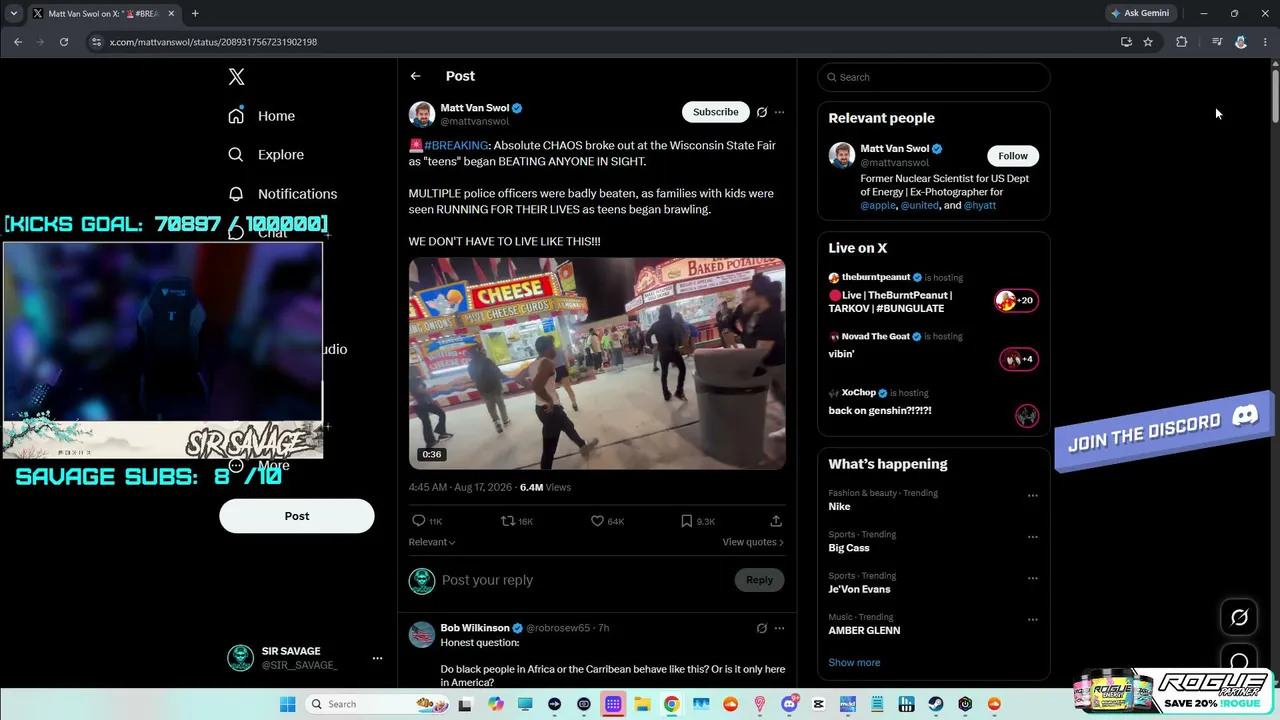Click the Windows taskbar Search box
The image size is (1280, 720).
pos(378,704)
